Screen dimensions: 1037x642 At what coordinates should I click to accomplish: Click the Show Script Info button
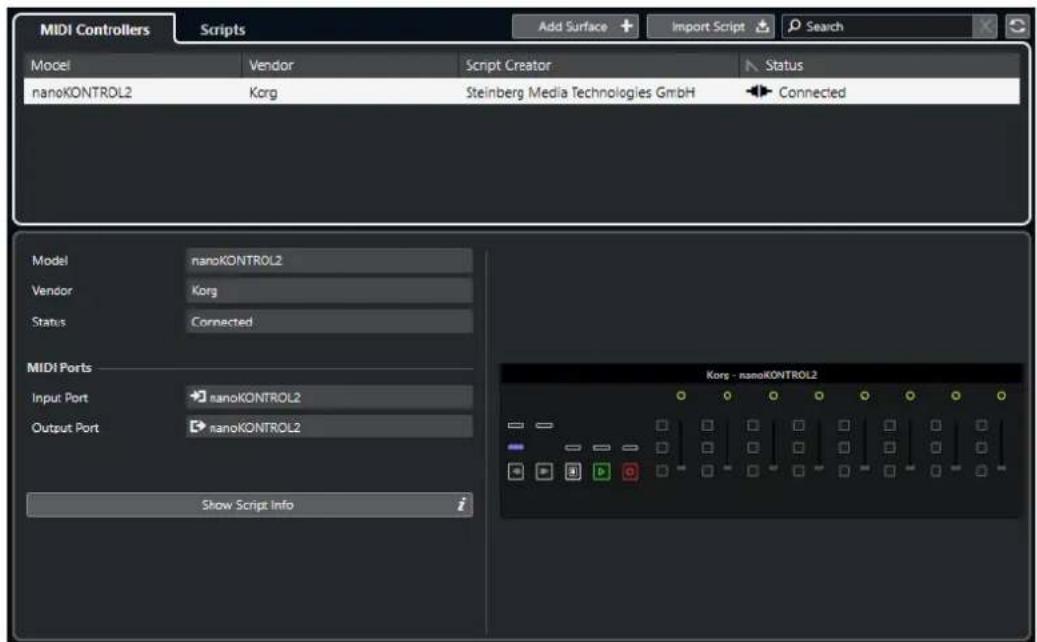tap(249, 505)
